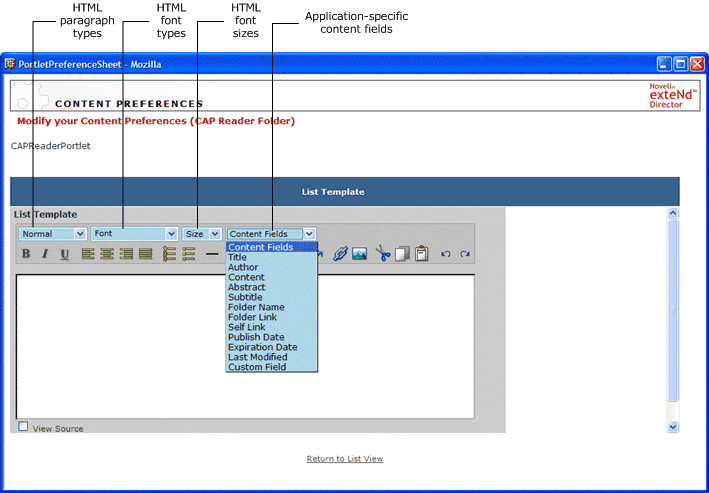
Task: Insert a bulleted list
Action: click(189, 254)
